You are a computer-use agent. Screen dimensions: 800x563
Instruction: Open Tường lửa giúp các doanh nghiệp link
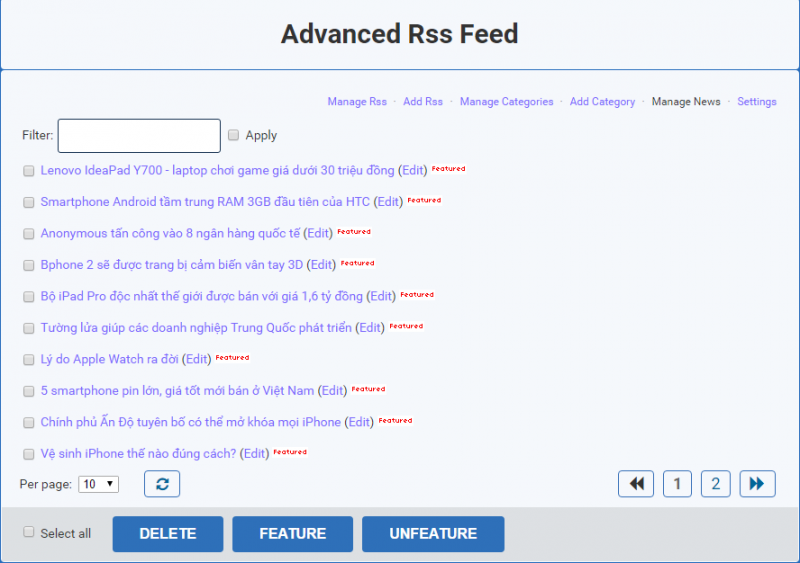click(x=196, y=328)
